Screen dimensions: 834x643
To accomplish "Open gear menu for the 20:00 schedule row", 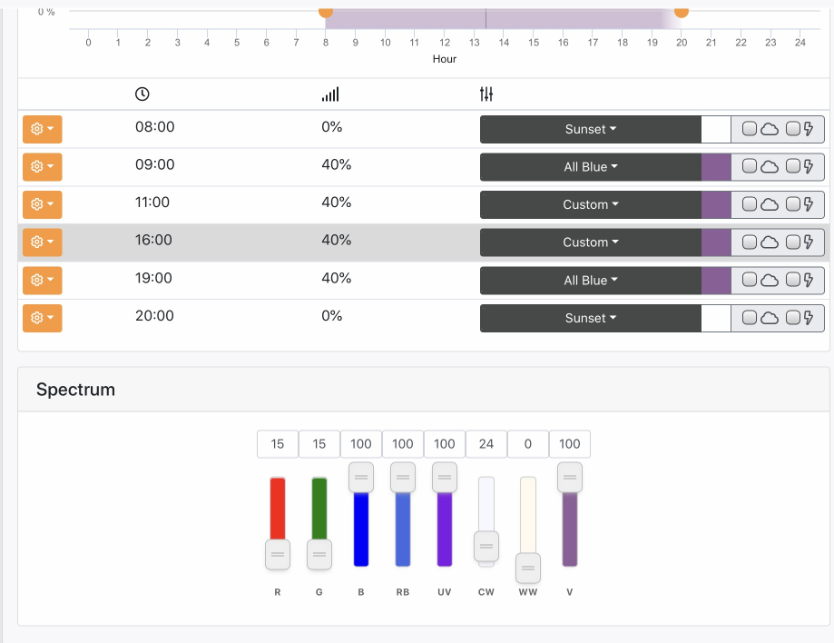I will pyautogui.click(x=42, y=318).
